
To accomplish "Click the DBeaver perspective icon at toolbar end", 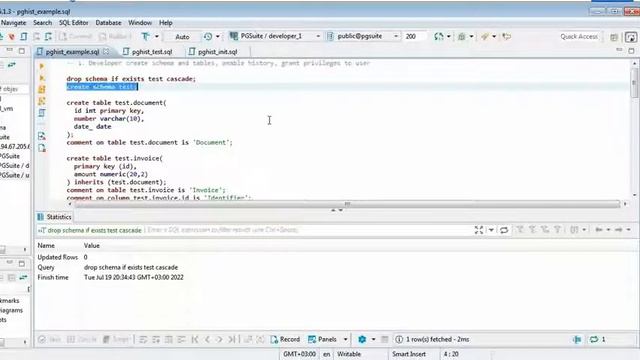I will pyautogui.click(x=631, y=37).
